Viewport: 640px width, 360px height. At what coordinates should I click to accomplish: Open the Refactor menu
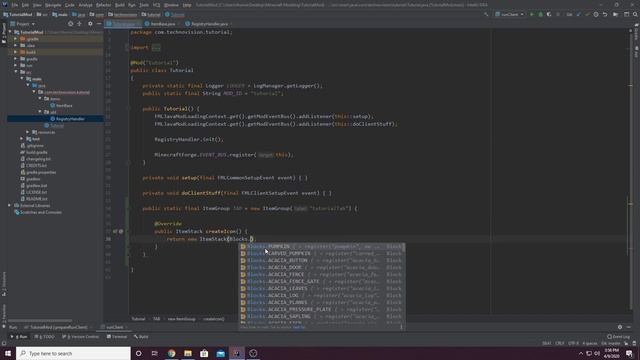tap(103, 5)
